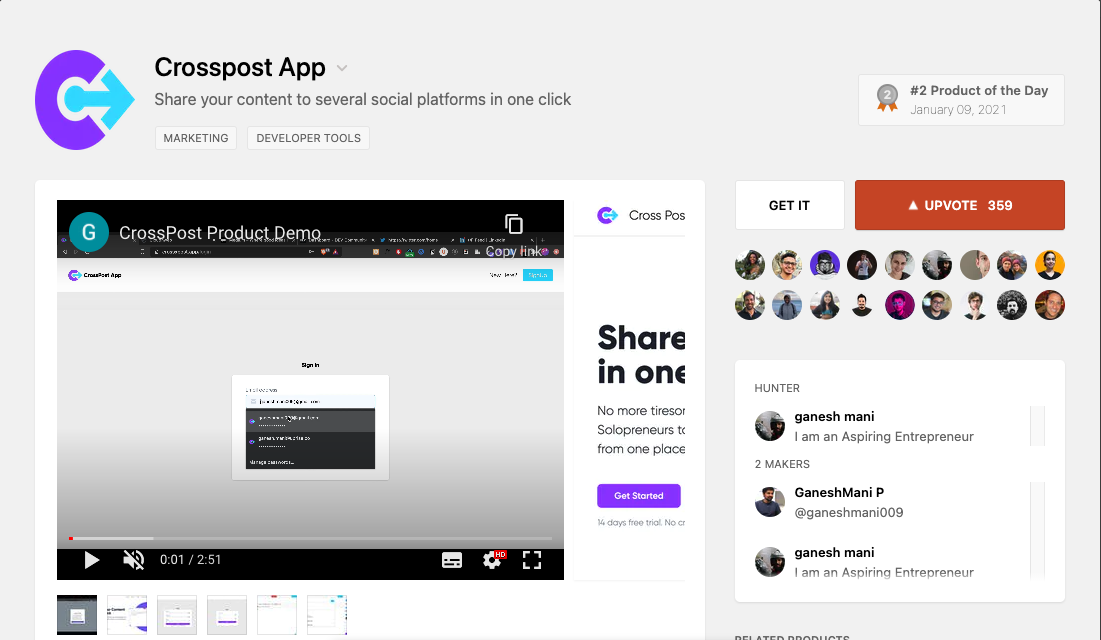
Task: Click the purple Get Started button
Action: [638, 496]
